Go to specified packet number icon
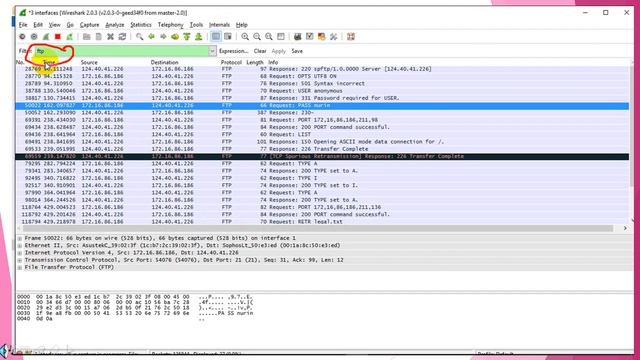Viewport: 640px width, 360px height. tap(175, 37)
